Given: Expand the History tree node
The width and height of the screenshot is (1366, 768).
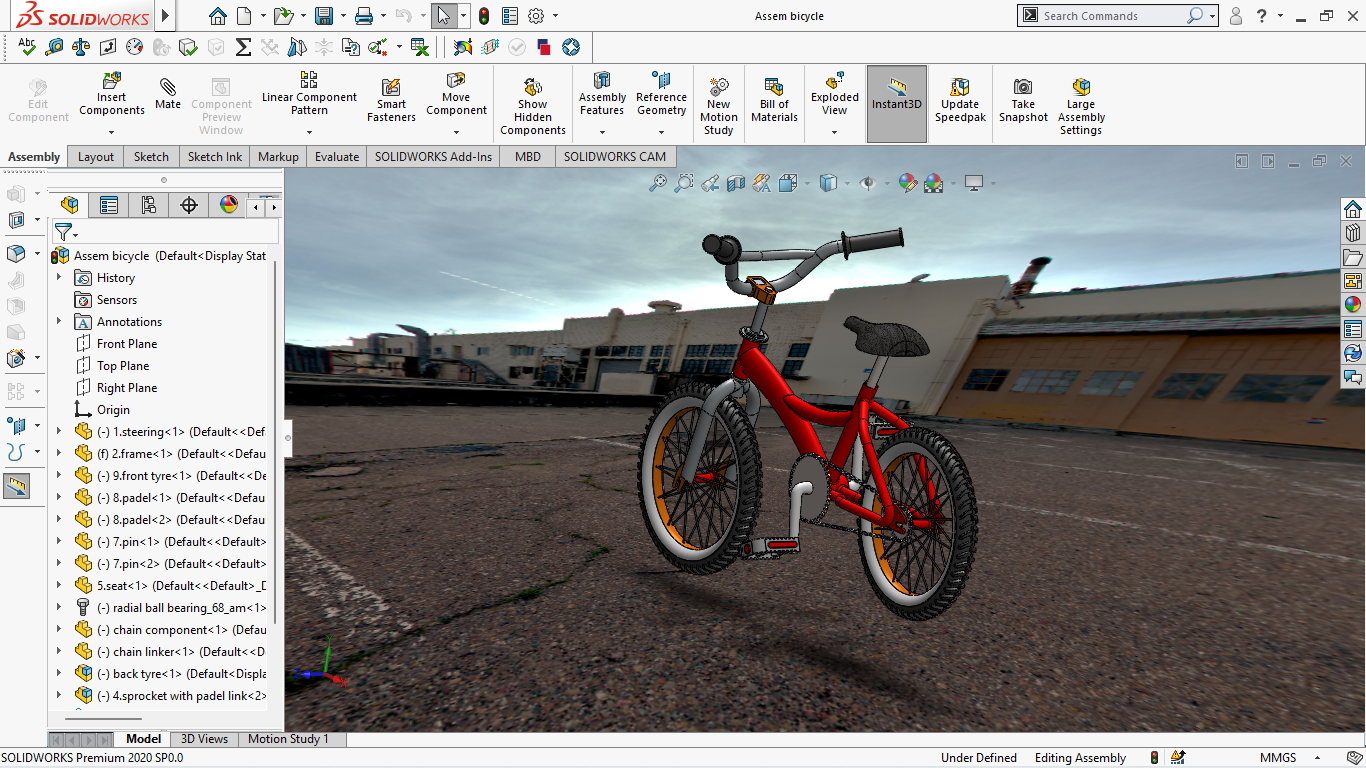Looking at the screenshot, I should pyautogui.click(x=59, y=277).
